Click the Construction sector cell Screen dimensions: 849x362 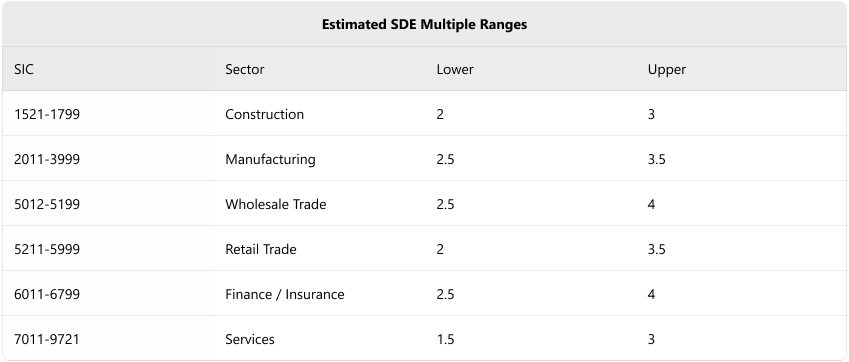[x=264, y=114]
